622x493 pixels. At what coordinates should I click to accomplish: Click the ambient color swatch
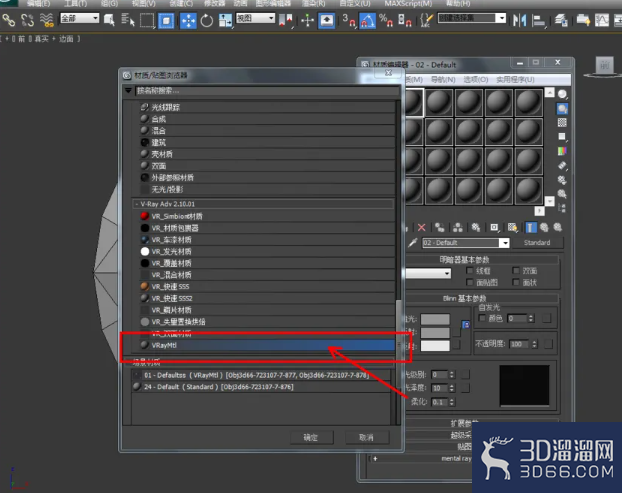[x=435, y=319]
